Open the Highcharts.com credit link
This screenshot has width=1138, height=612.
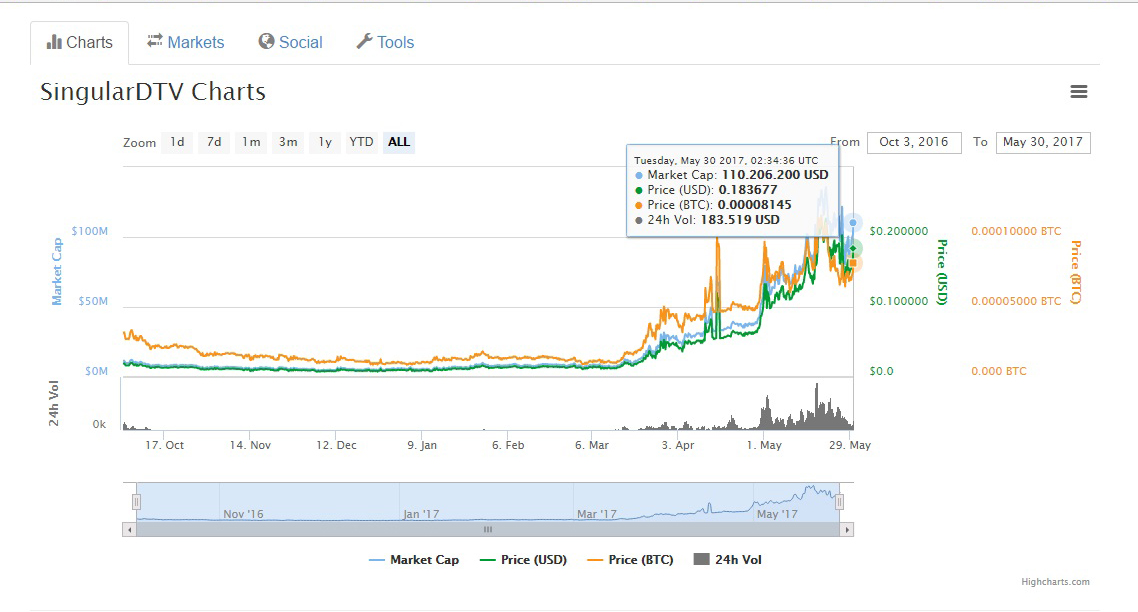[1055, 582]
